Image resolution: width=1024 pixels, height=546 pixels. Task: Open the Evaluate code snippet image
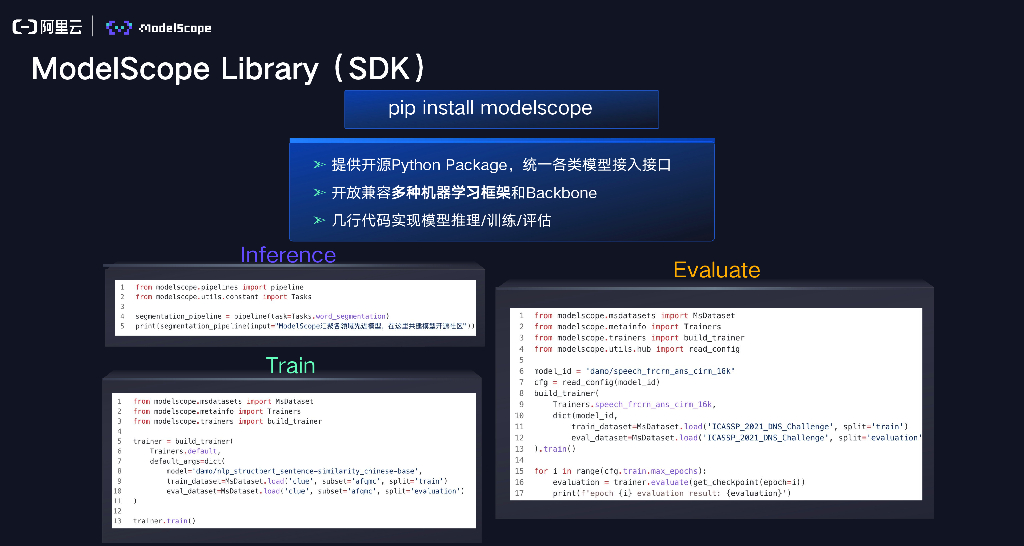716,404
